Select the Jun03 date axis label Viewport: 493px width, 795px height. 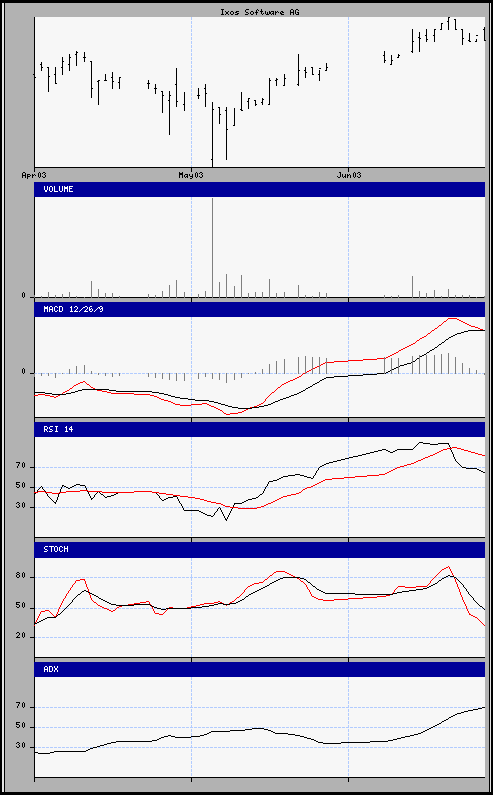(348, 175)
